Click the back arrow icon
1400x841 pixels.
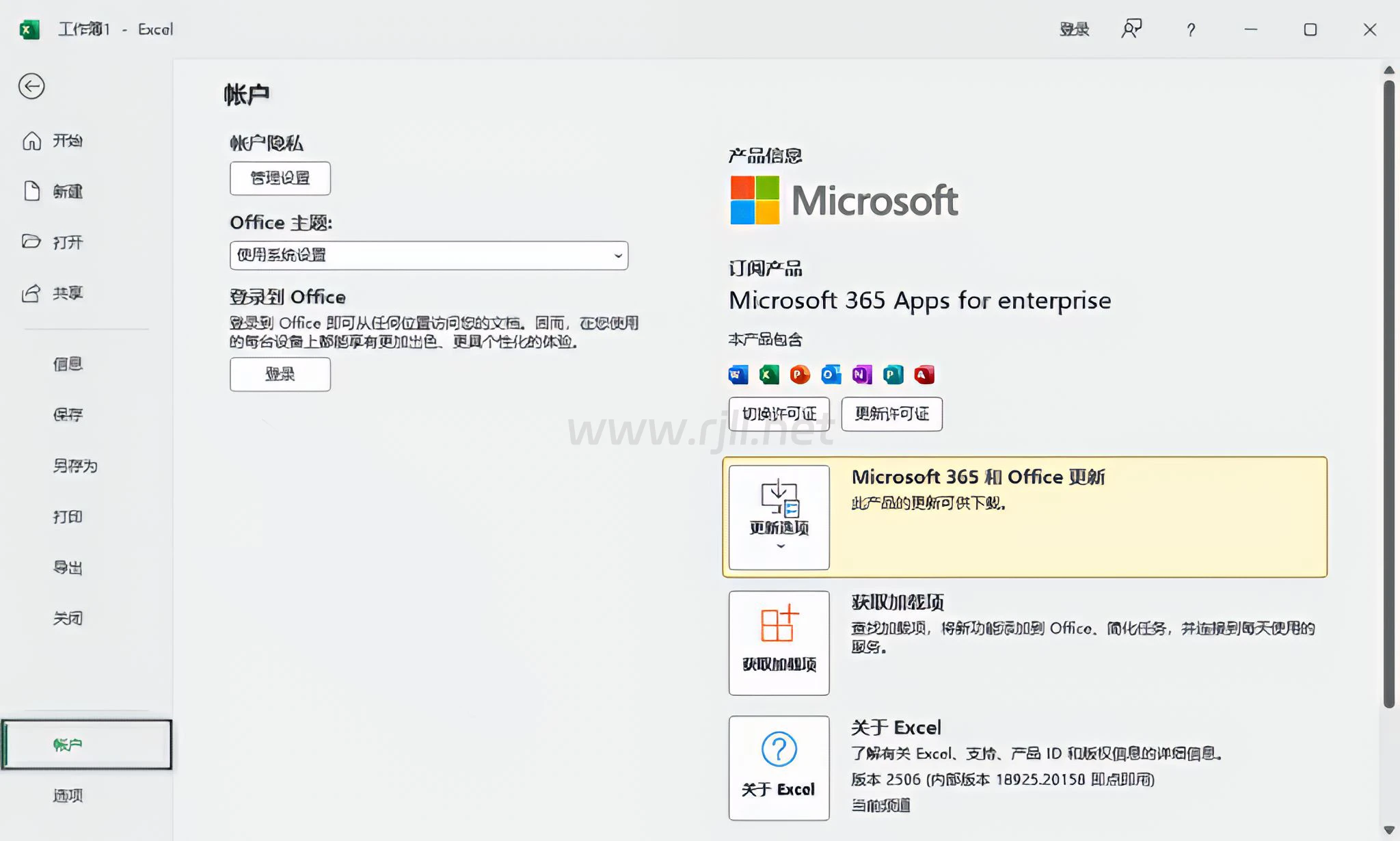pyautogui.click(x=31, y=86)
